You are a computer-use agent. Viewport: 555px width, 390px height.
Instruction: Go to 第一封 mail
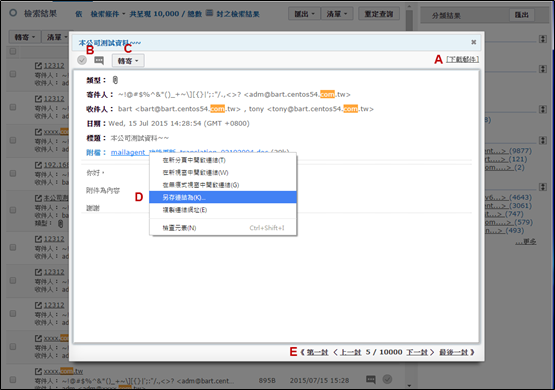pyautogui.click(x=317, y=352)
